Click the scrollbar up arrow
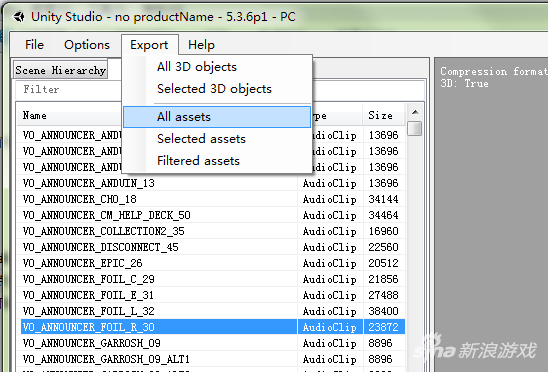 point(415,112)
